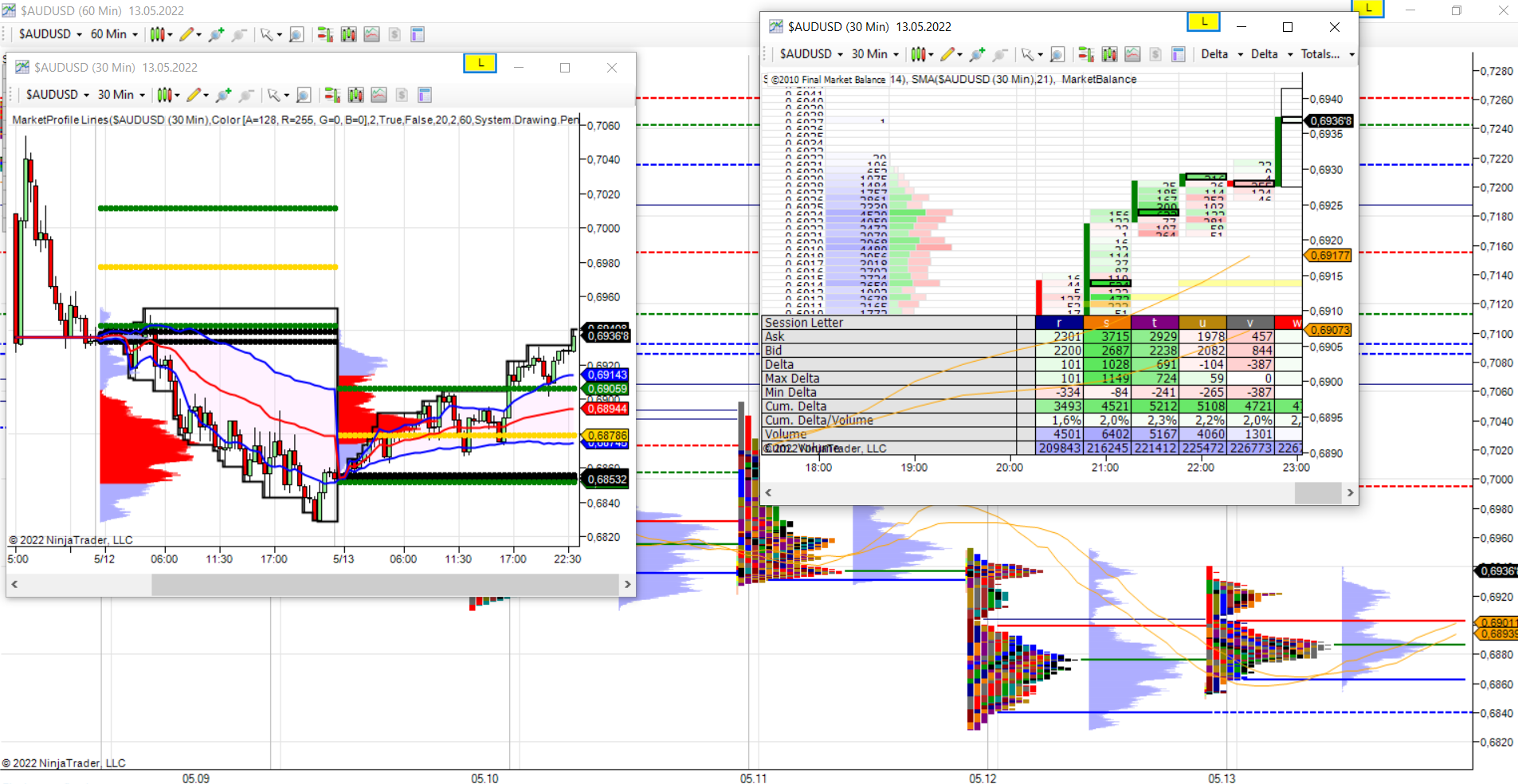
Task: Select pencil drawing tools in 60 Min toolbar
Action: 186,34
